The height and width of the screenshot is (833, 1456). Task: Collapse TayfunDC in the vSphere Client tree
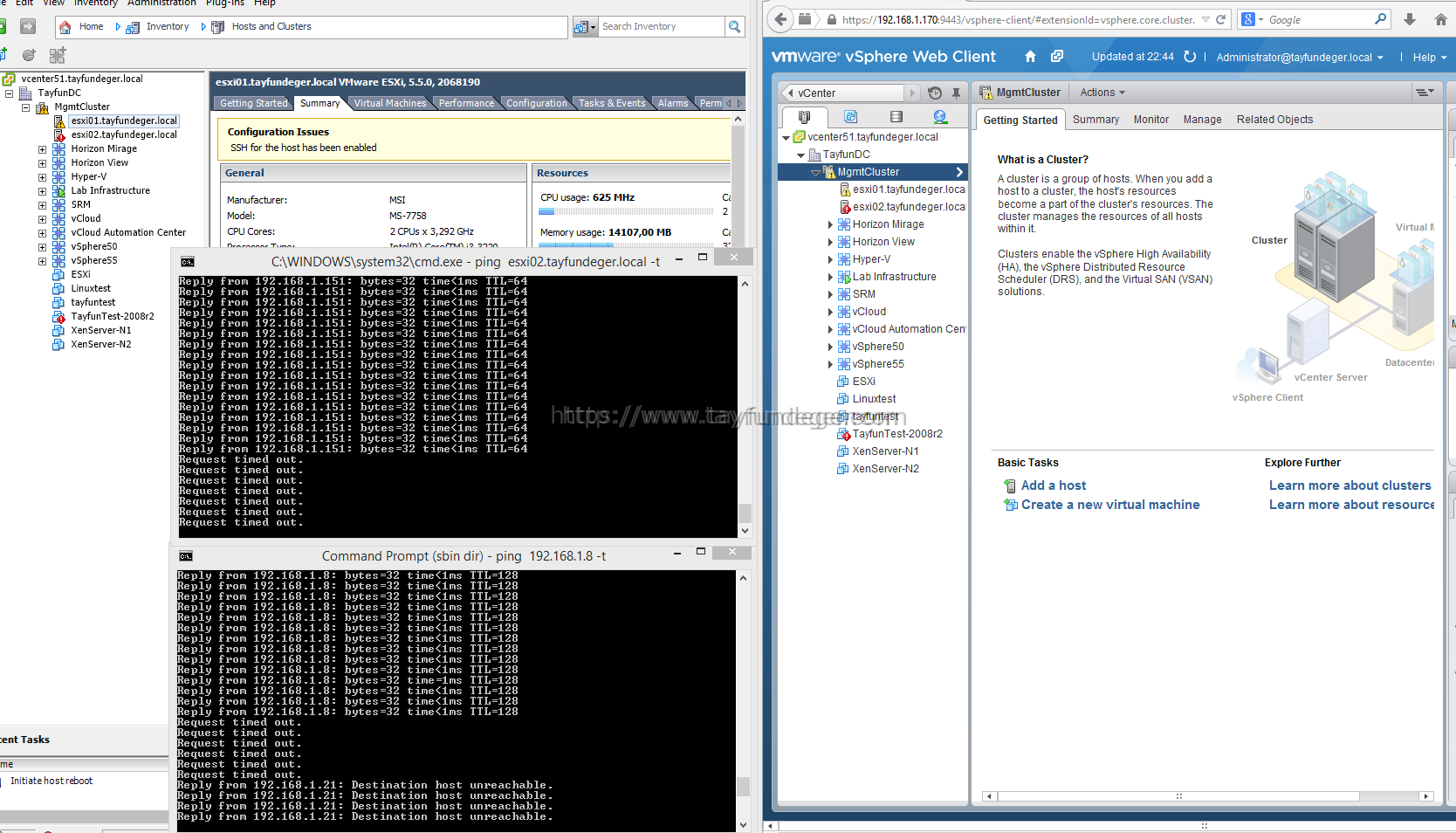[10, 93]
